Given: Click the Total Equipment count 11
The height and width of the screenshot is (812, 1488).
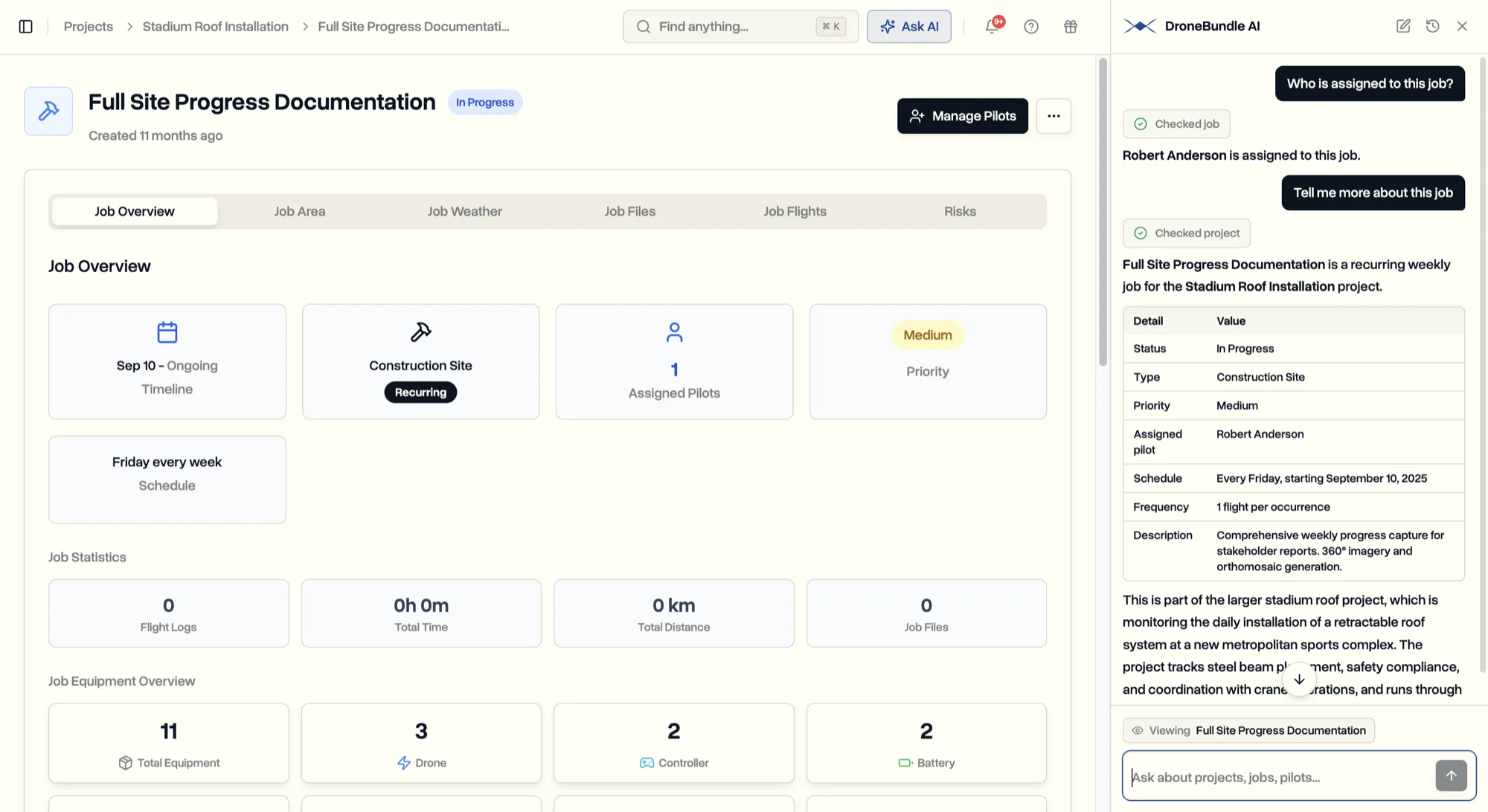Looking at the screenshot, I should 169,732.
